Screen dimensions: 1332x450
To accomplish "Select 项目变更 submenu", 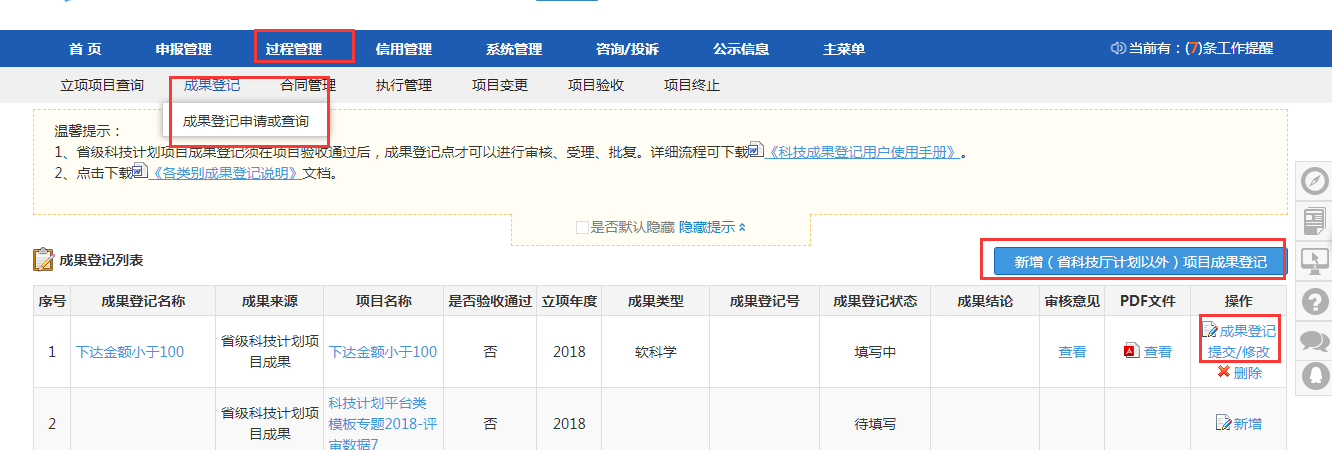I will (x=500, y=85).
